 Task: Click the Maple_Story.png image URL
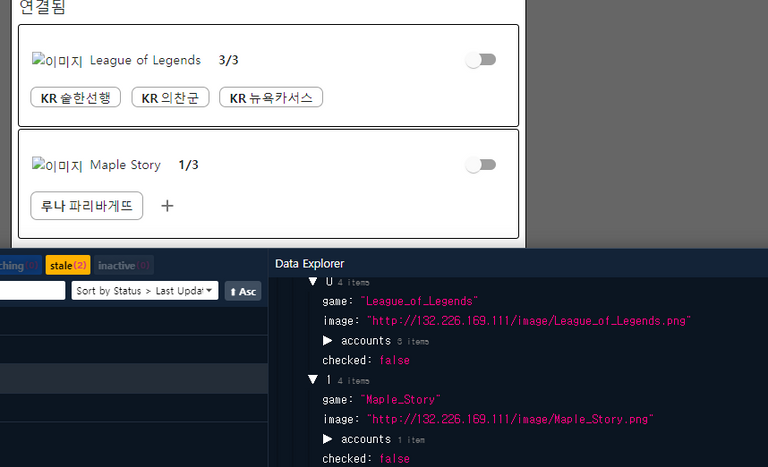click(510, 419)
